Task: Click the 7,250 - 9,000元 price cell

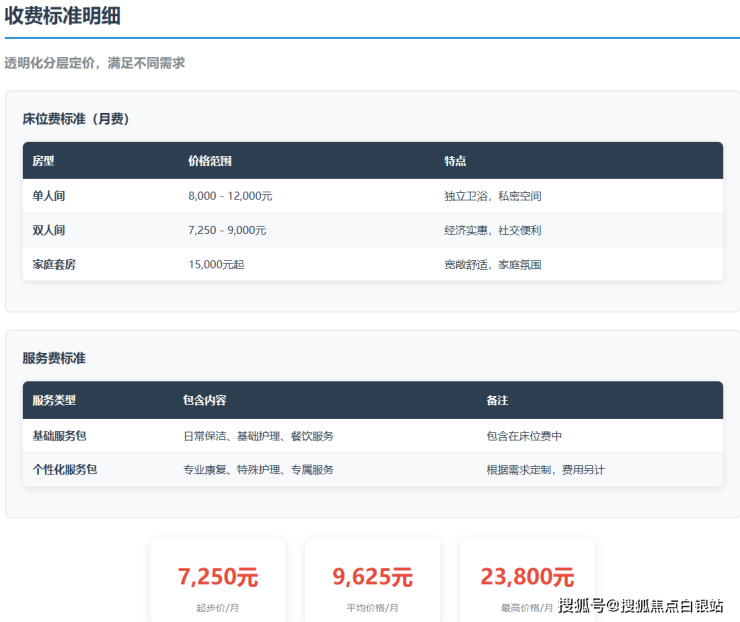Action: [227, 230]
